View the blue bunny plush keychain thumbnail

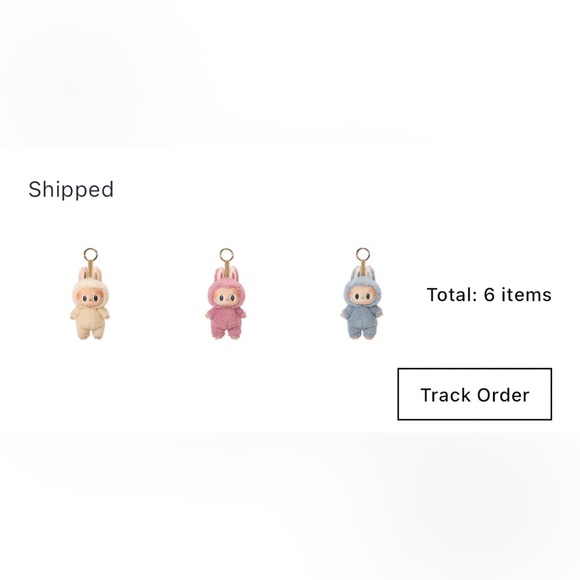[362, 294]
